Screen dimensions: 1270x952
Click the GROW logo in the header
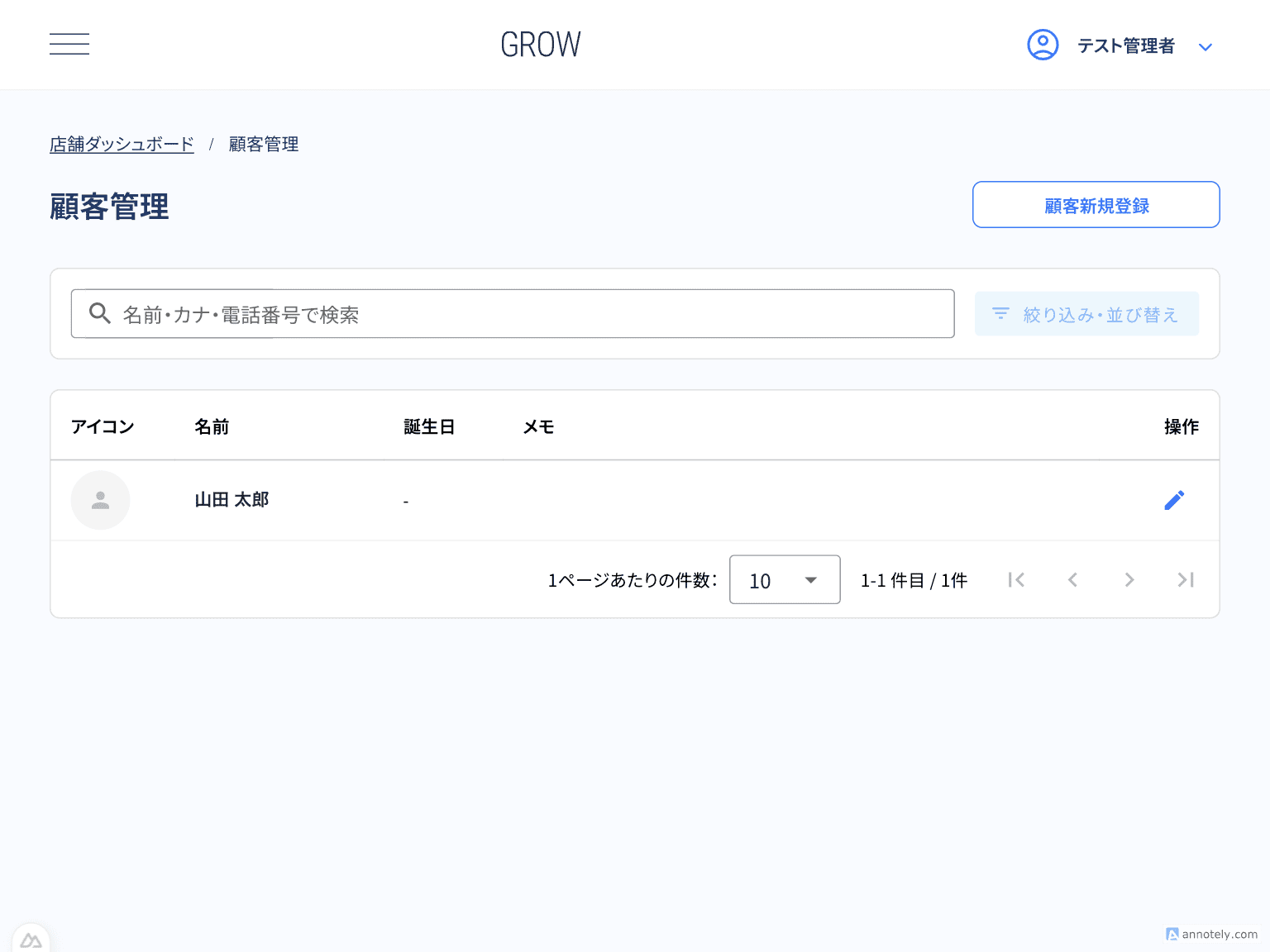[x=541, y=44]
